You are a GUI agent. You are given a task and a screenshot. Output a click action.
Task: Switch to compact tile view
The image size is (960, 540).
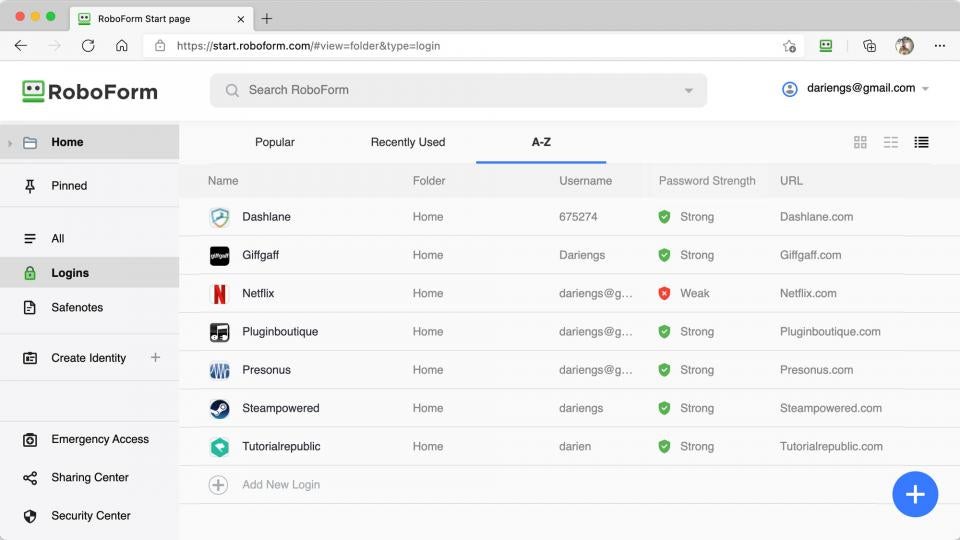pyautogui.click(x=891, y=142)
